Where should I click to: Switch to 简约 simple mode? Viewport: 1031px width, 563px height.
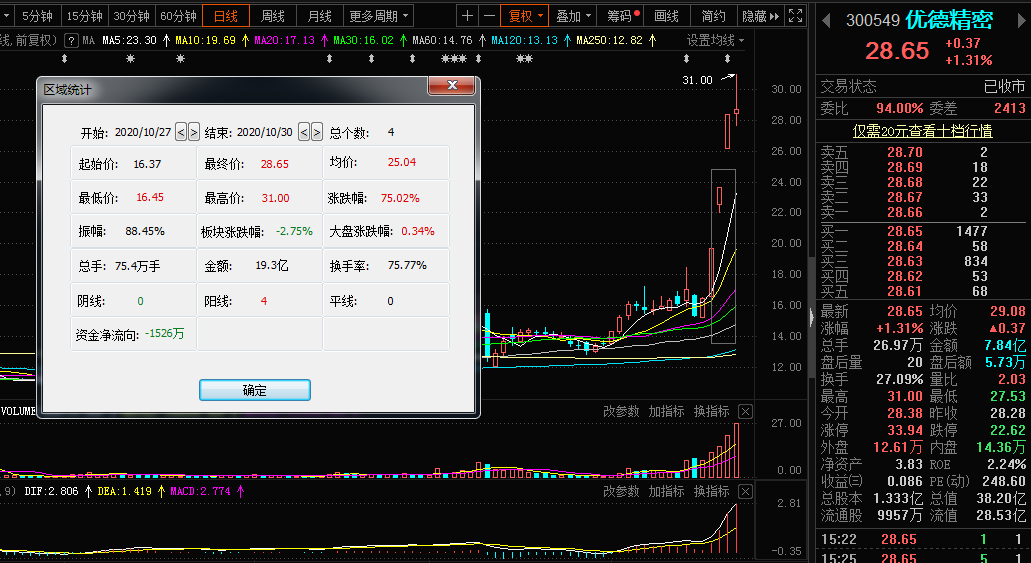coord(713,16)
